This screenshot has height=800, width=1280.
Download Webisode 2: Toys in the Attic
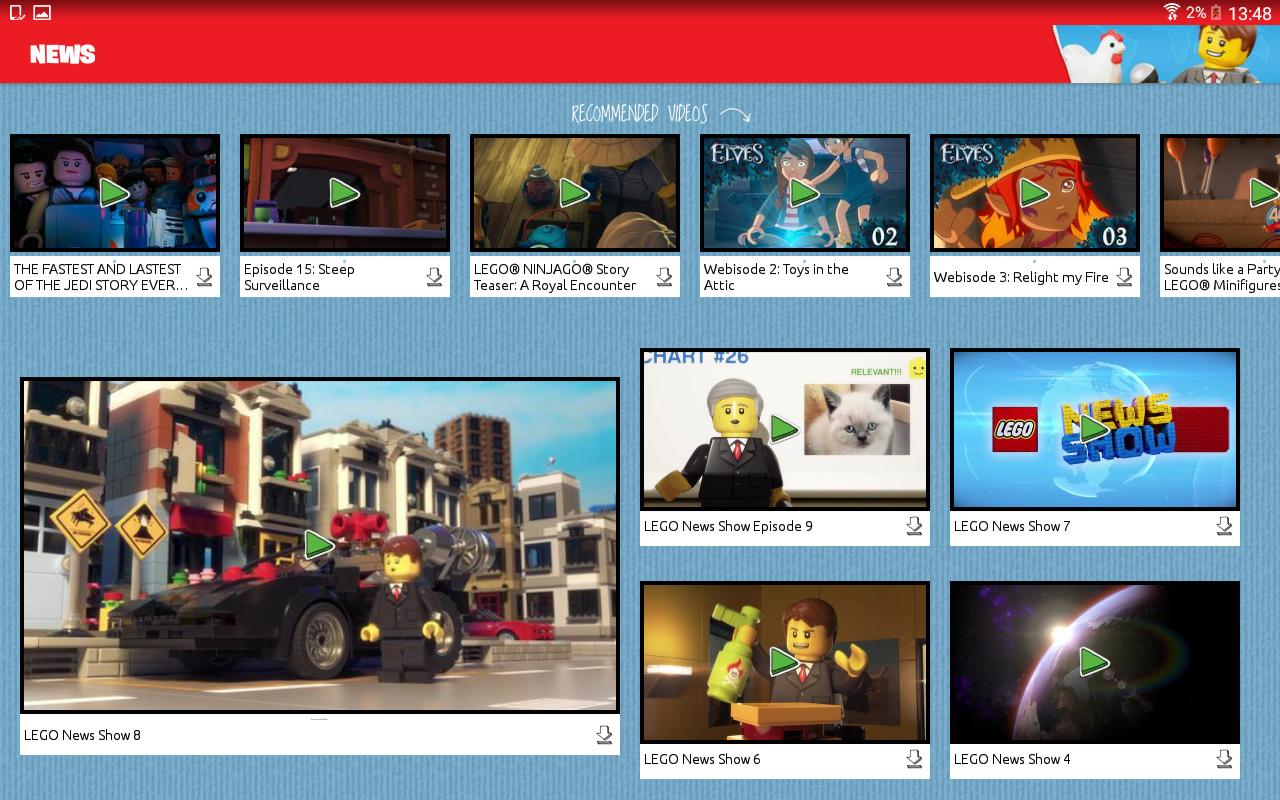coord(894,277)
